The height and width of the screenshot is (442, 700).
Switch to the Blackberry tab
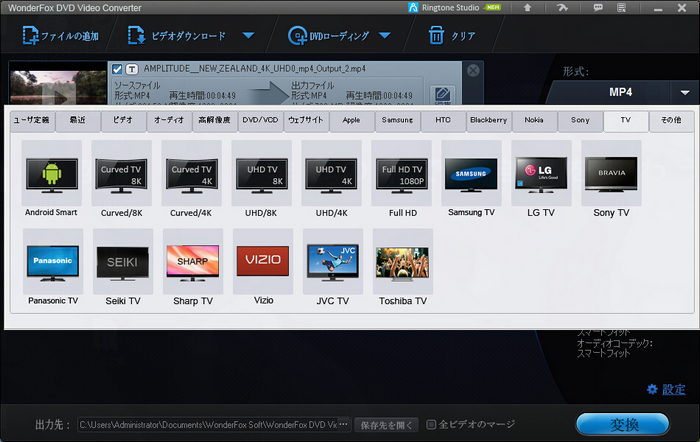pos(488,121)
